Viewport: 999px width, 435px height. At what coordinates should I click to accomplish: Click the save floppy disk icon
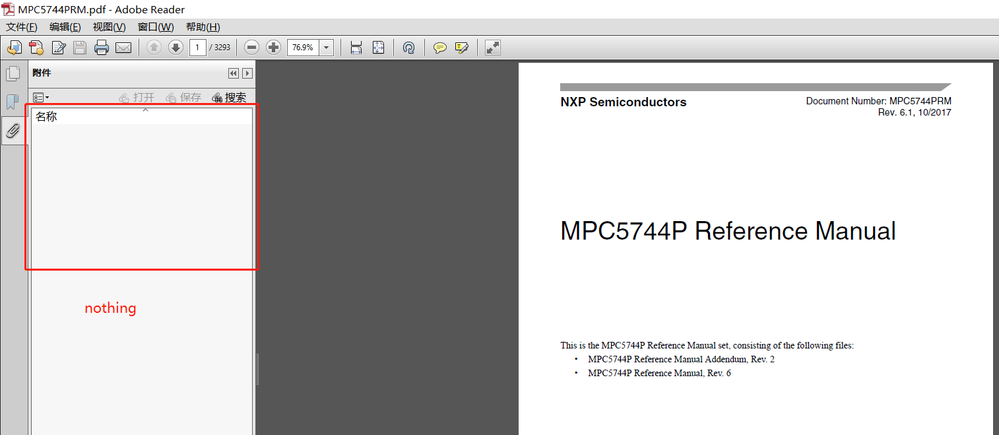[x=80, y=47]
